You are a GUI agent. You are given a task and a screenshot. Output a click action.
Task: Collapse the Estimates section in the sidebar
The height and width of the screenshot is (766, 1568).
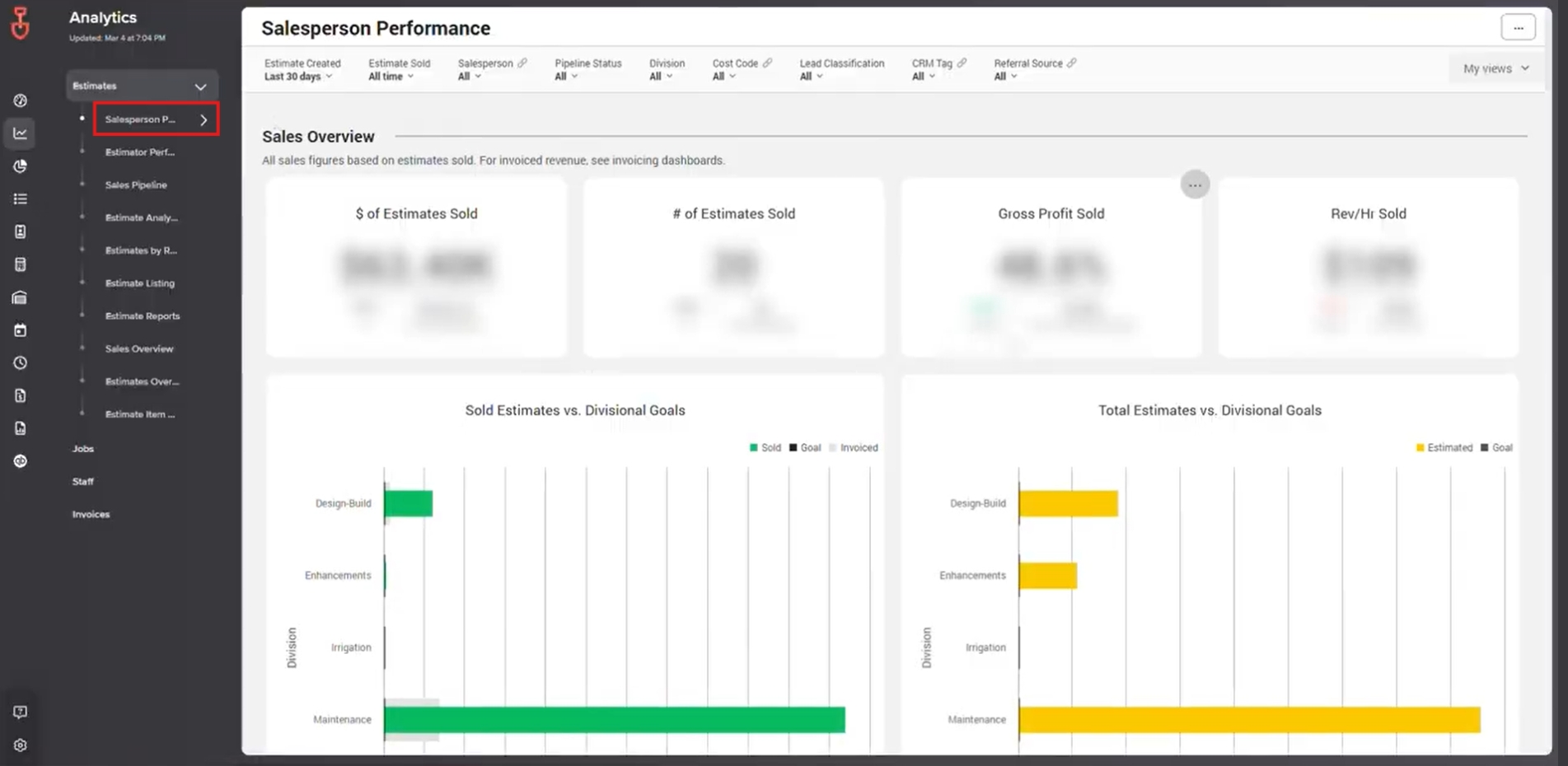coord(200,85)
